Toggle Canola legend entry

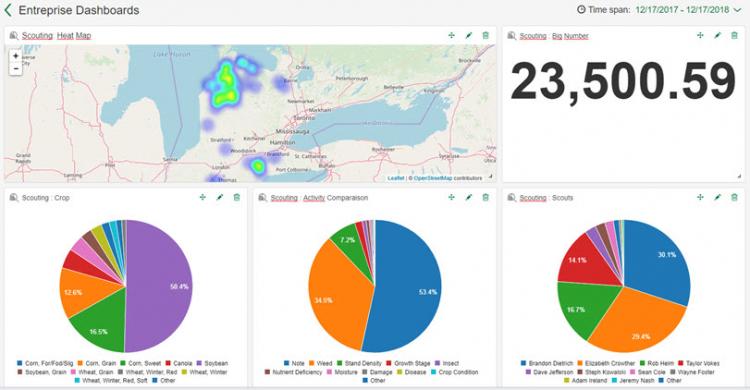point(178,364)
